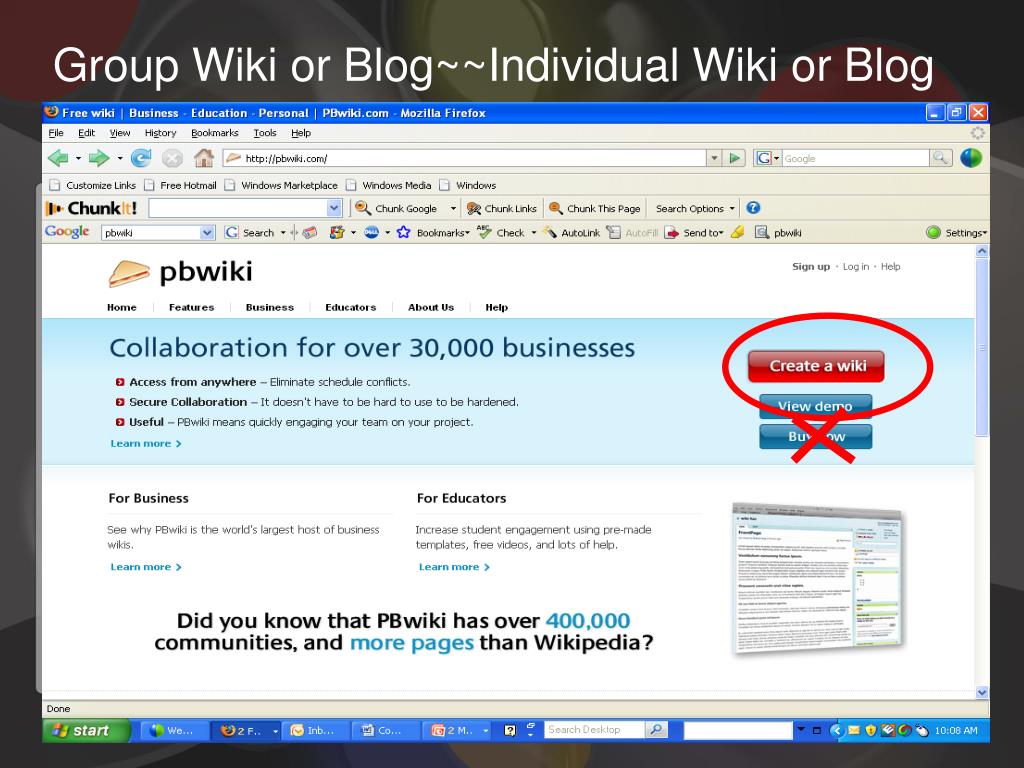This screenshot has width=1024, height=768.
Task: Open the Tools menu
Action: (x=264, y=133)
